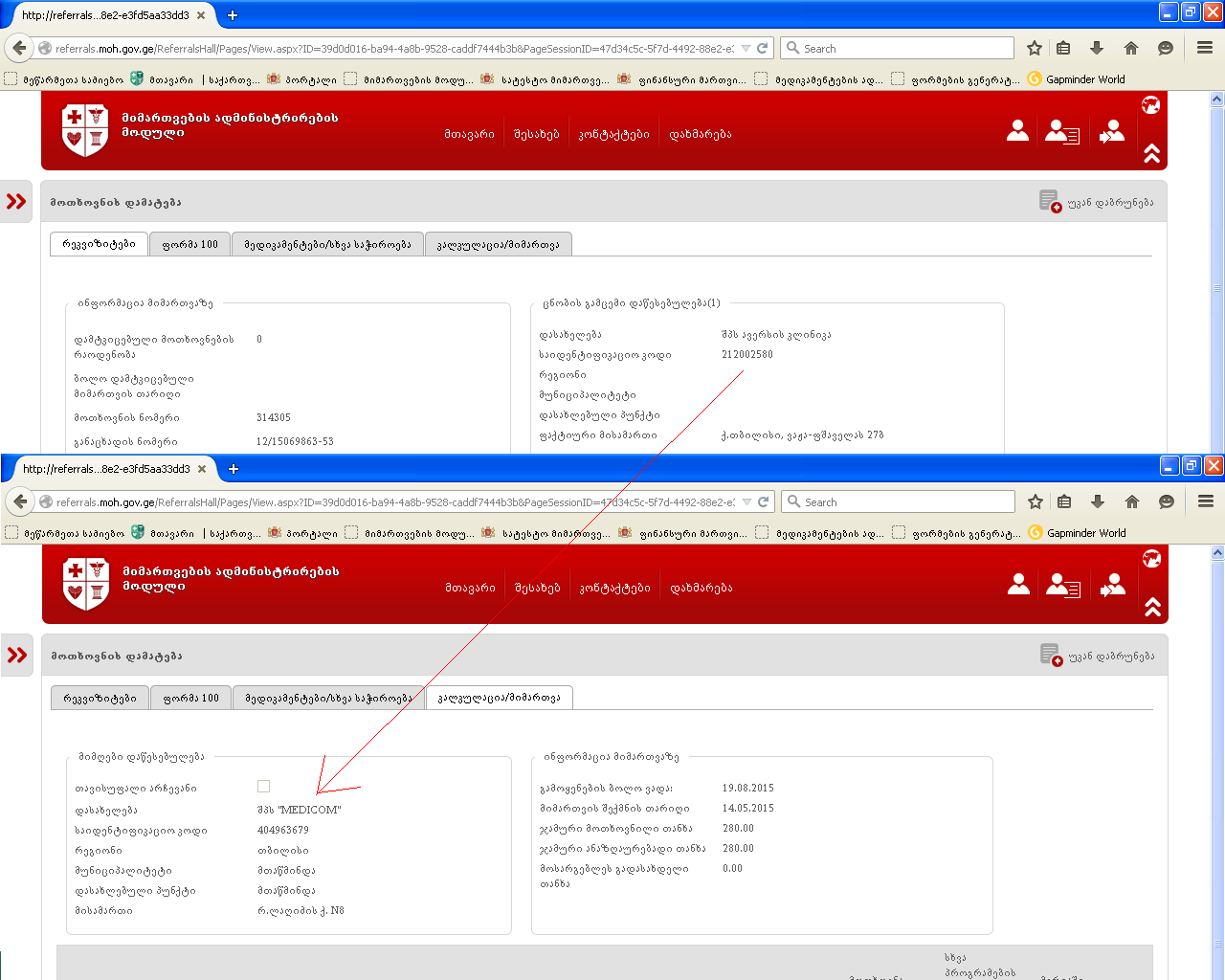Bookmark page with star icon in upper window
This screenshot has height=980, width=1225.
pyautogui.click(x=1035, y=49)
